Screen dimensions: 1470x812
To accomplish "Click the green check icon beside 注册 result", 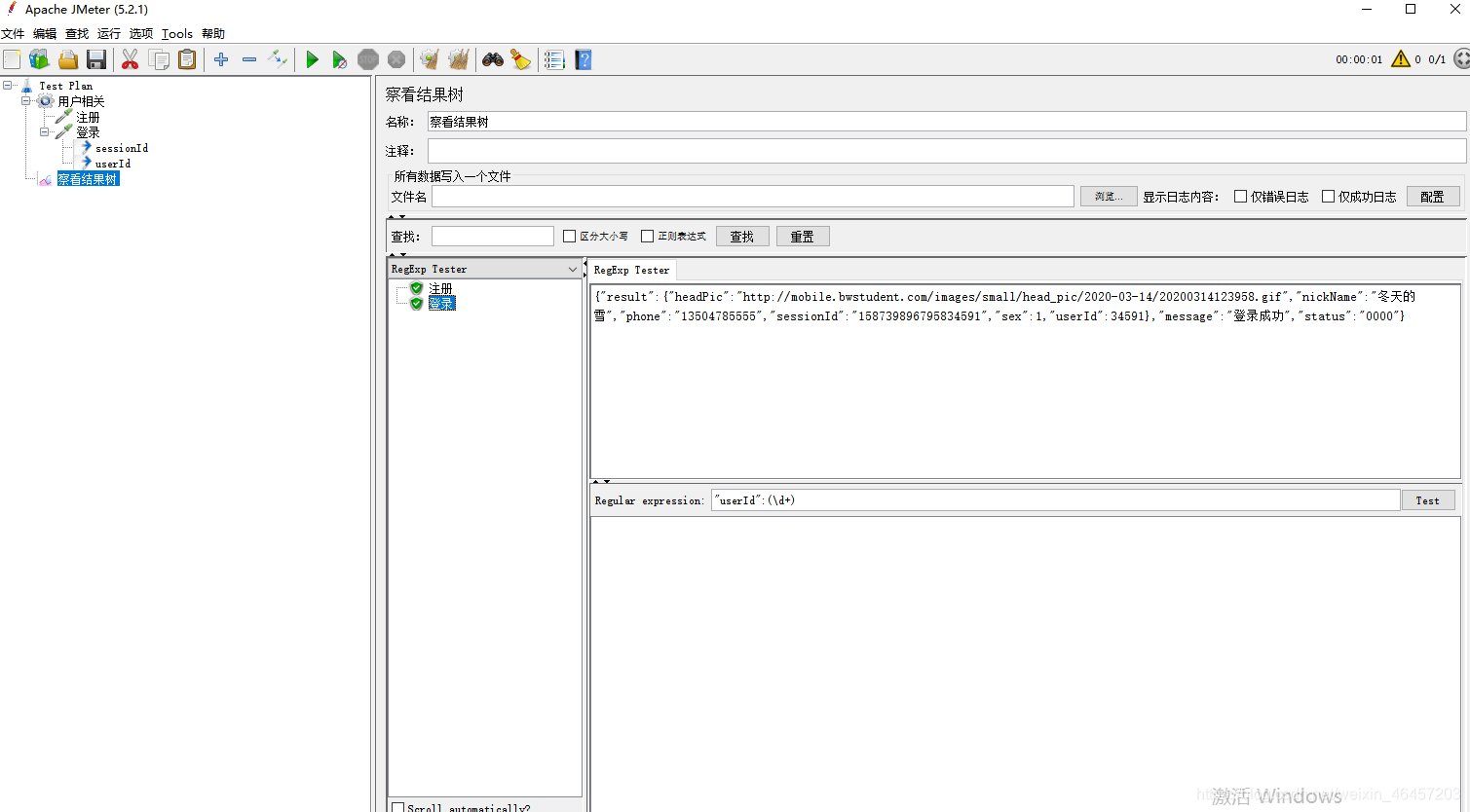I will (x=417, y=288).
